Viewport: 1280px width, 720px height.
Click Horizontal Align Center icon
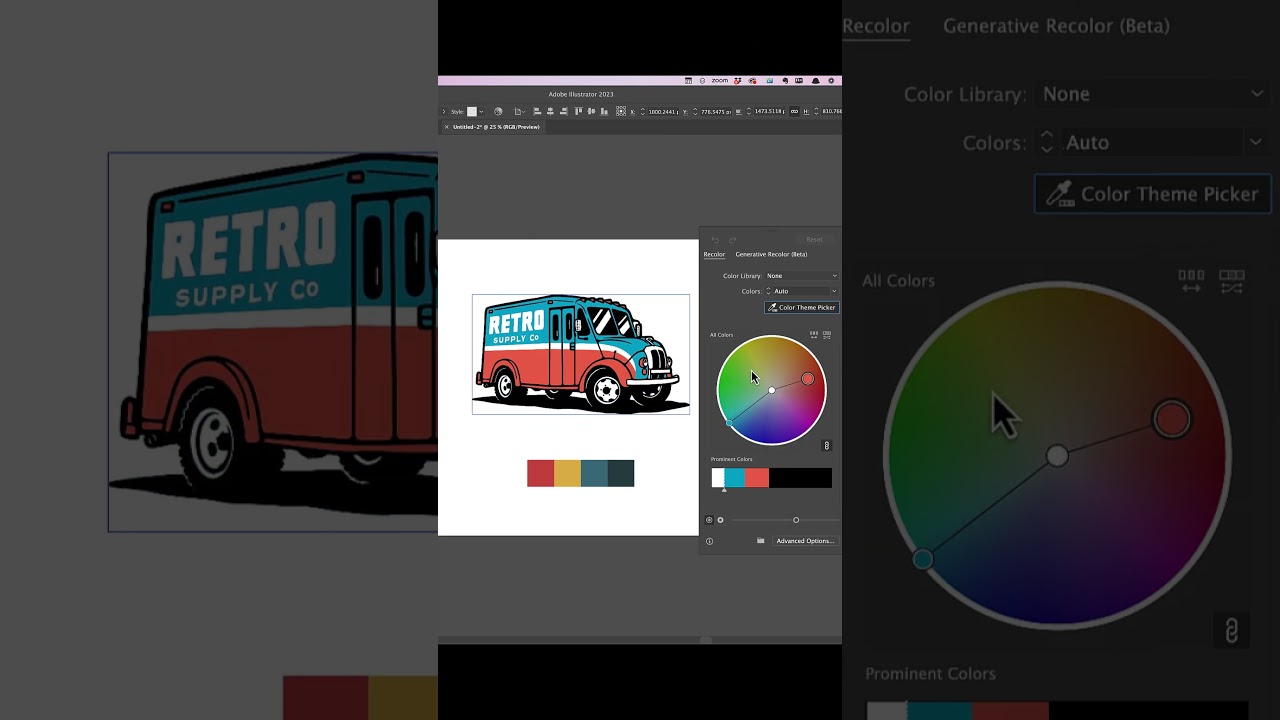point(550,112)
